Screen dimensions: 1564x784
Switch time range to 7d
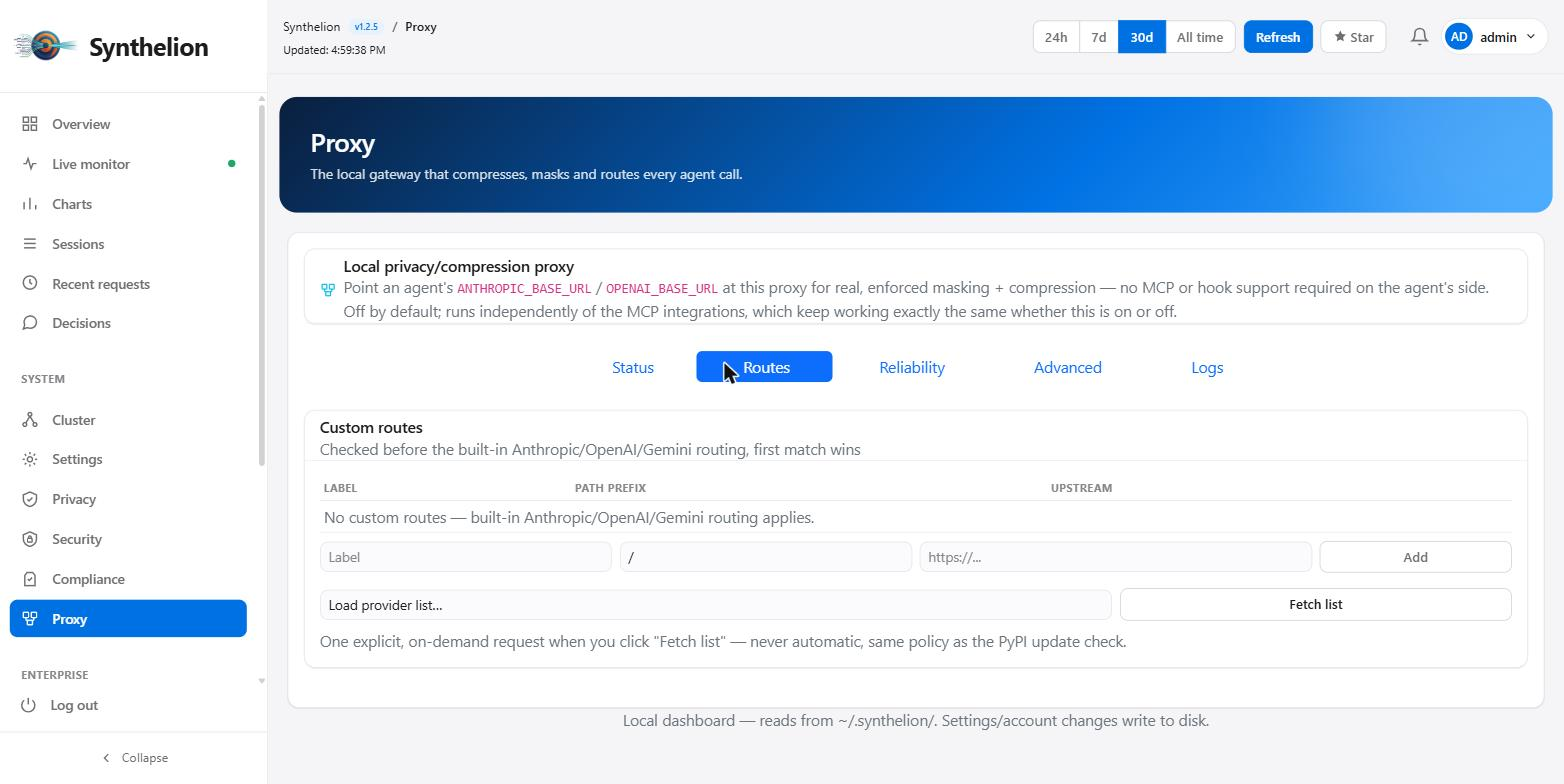point(1098,37)
